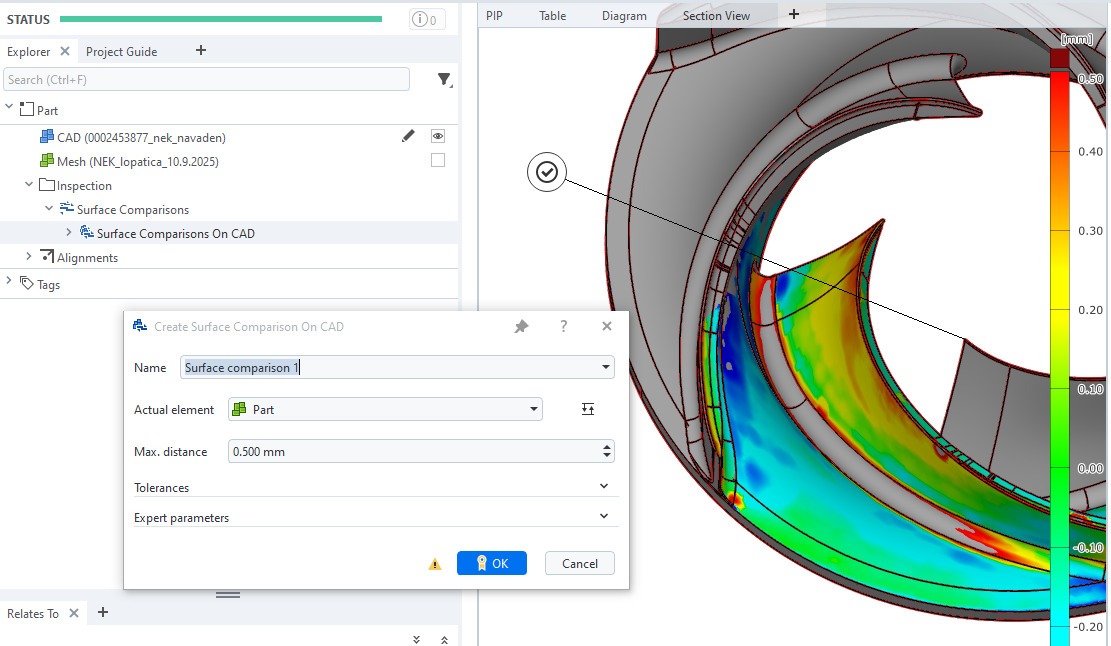
Task: Open help with the question mark icon
Action: pyautogui.click(x=564, y=327)
